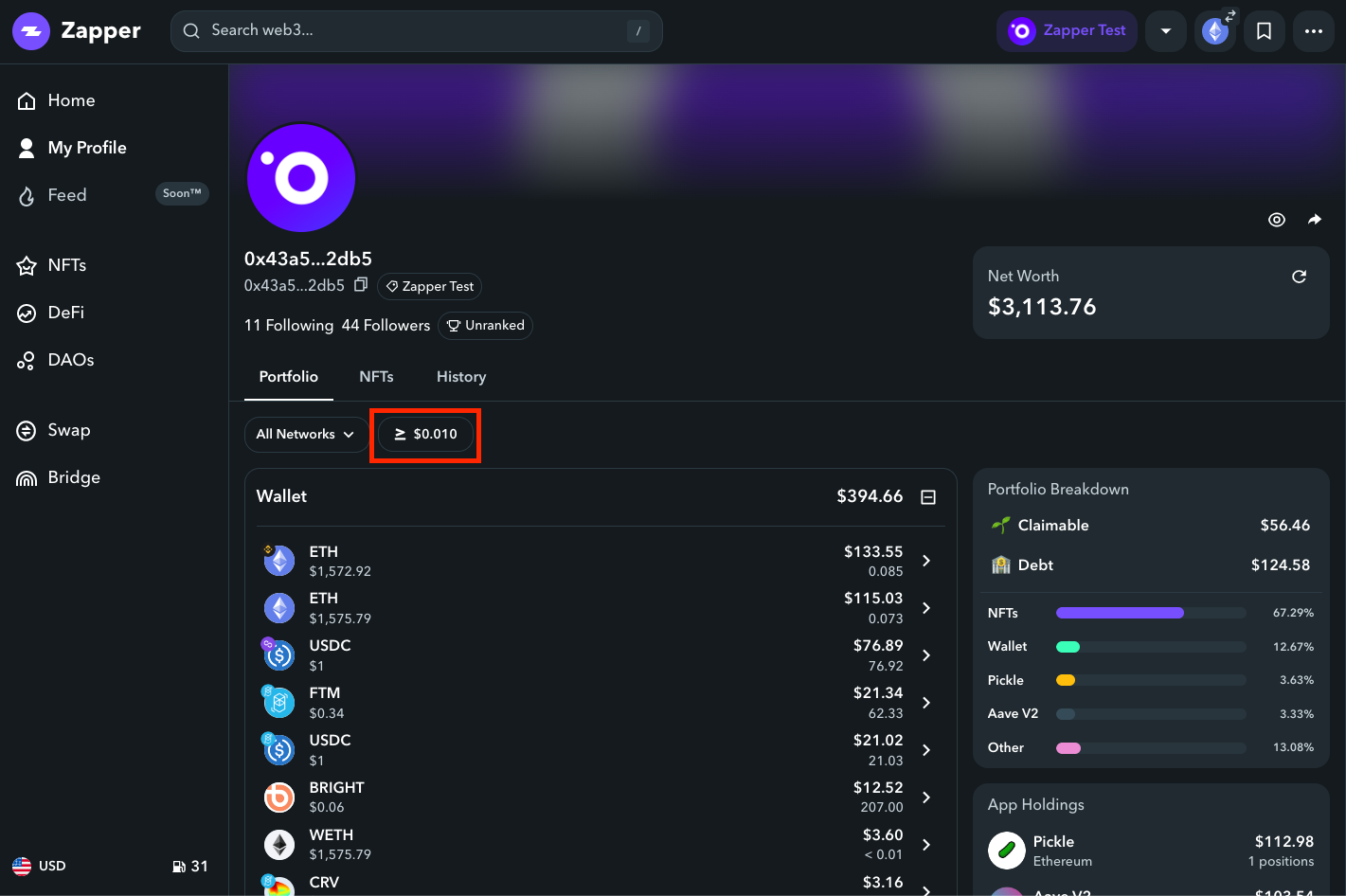Collapse the Wallet holdings section
The width and height of the screenshot is (1346, 896).
928,496
